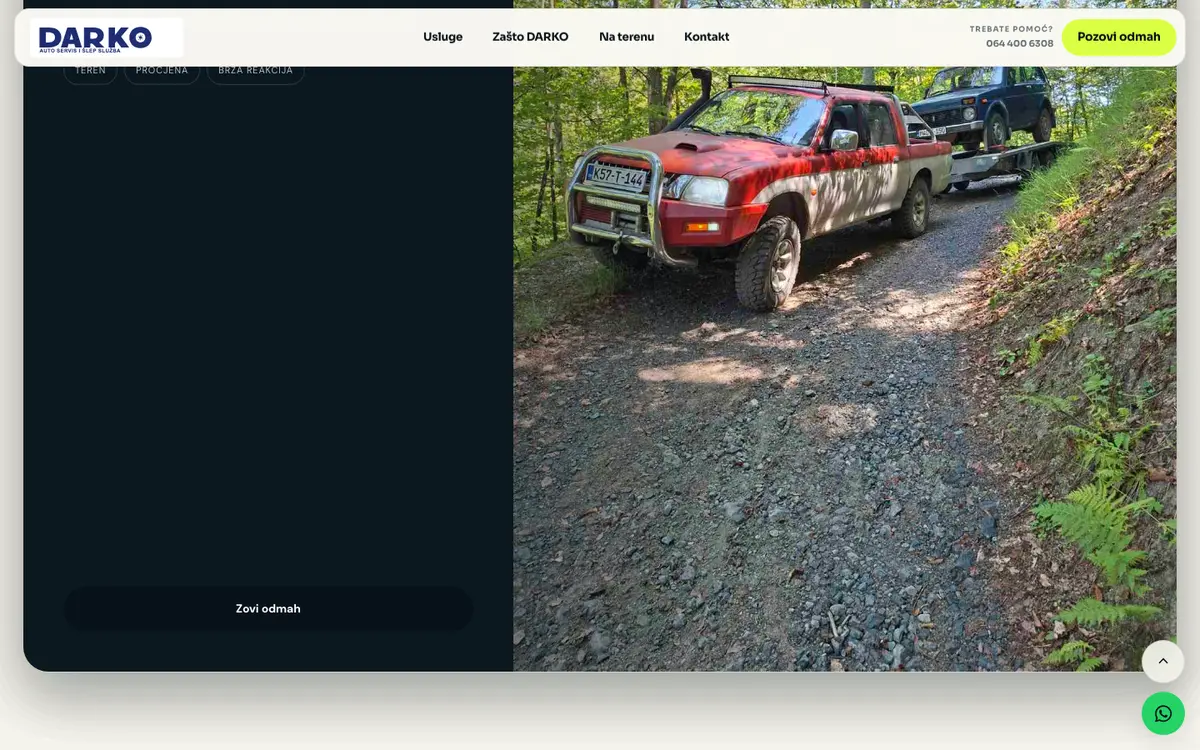
Task: Open WhatsApp chat button
Action: pyautogui.click(x=1163, y=714)
